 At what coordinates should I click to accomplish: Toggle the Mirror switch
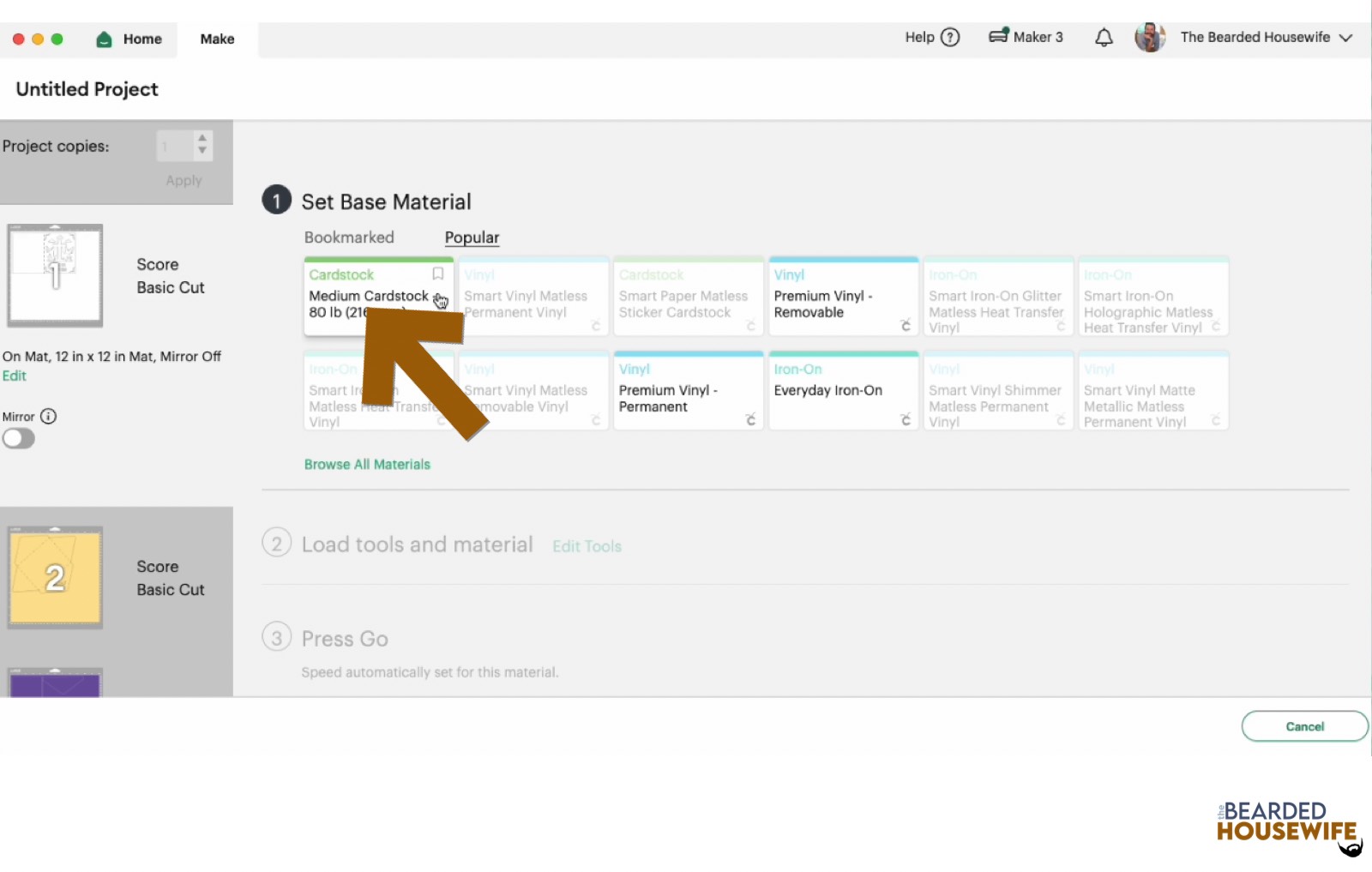[x=19, y=439]
